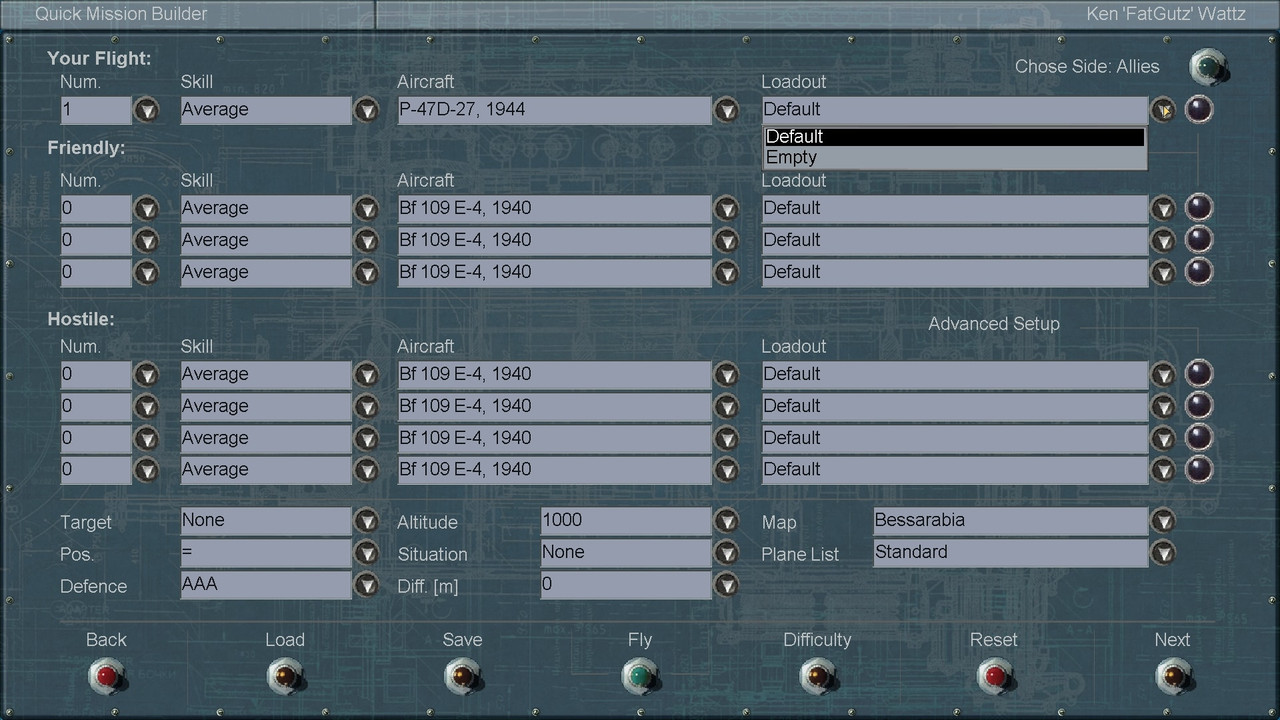Open Pos. dropdown arrow

pyautogui.click(x=367, y=553)
